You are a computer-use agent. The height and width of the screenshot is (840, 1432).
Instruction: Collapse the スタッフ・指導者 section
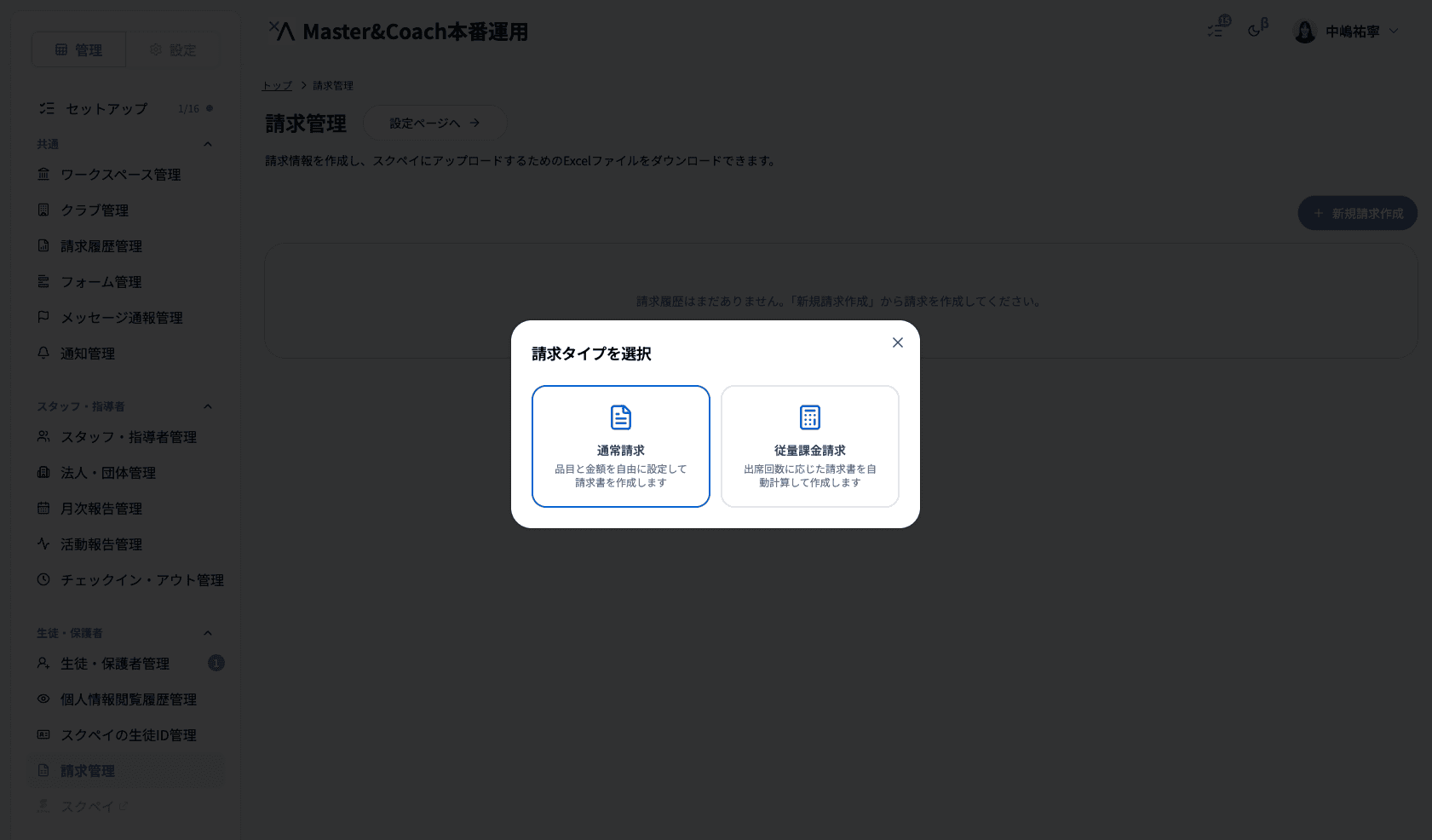click(207, 406)
